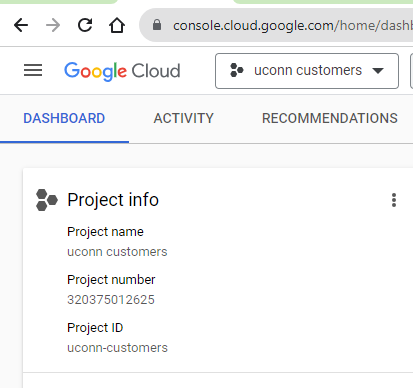View site info via the padlock icon

[x=157, y=25]
